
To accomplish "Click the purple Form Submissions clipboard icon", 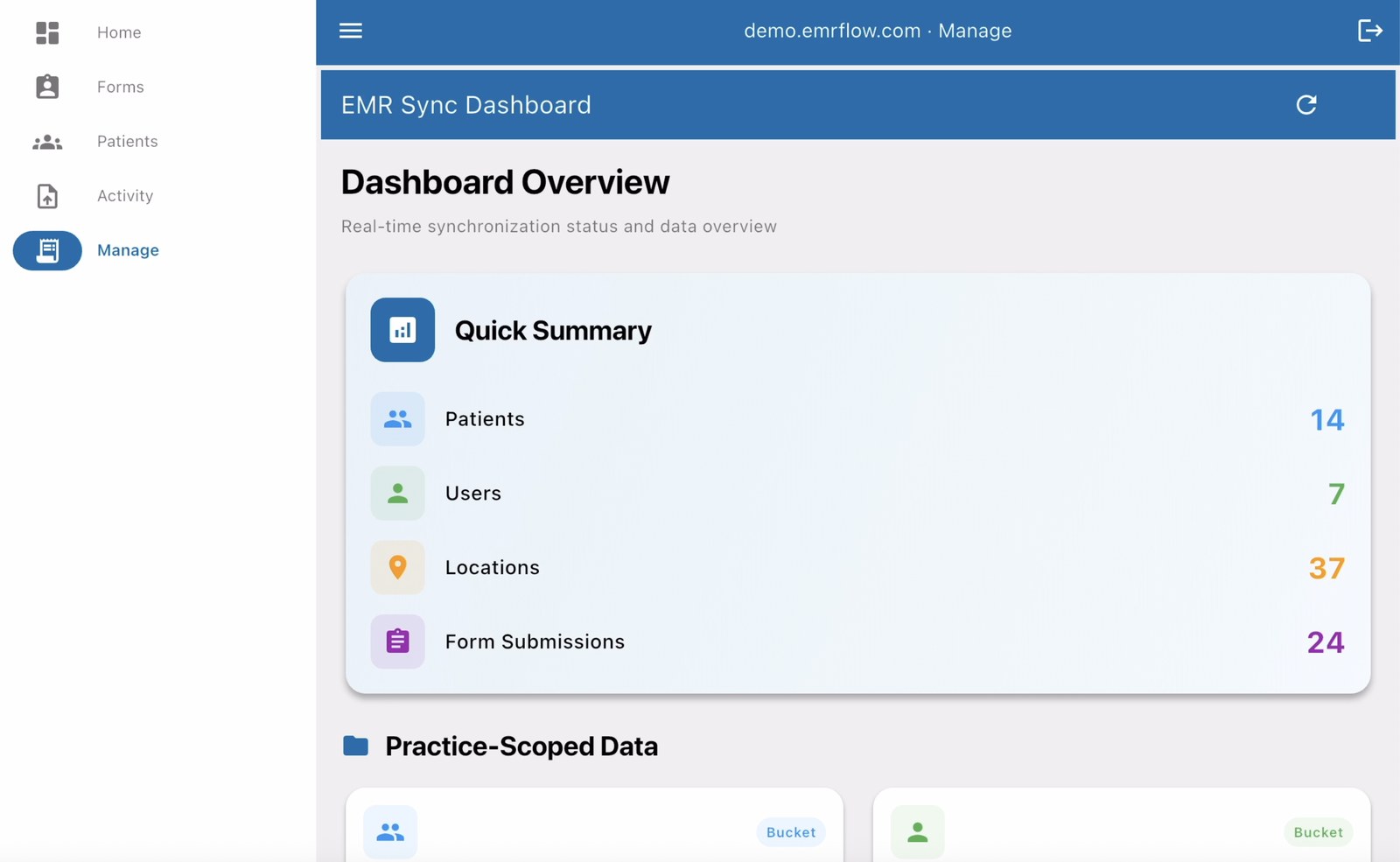I will (397, 641).
